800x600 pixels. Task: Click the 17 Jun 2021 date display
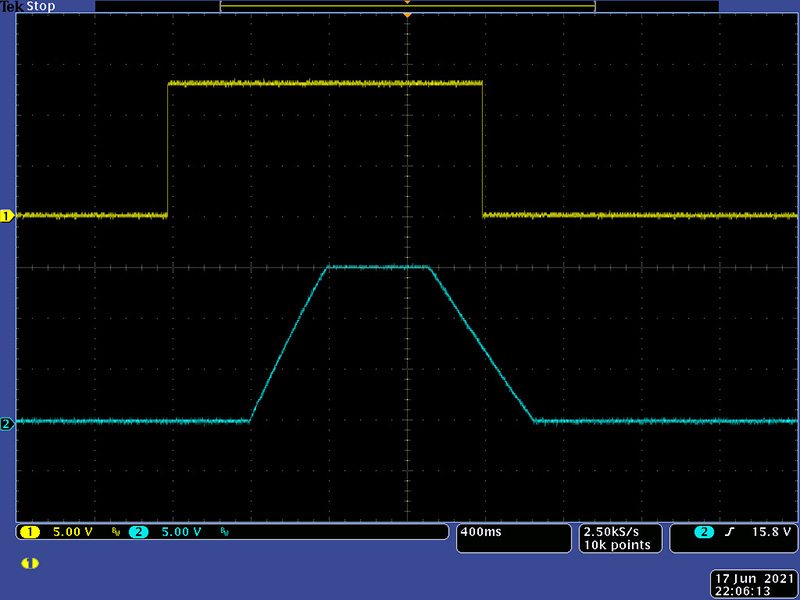pos(752,579)
